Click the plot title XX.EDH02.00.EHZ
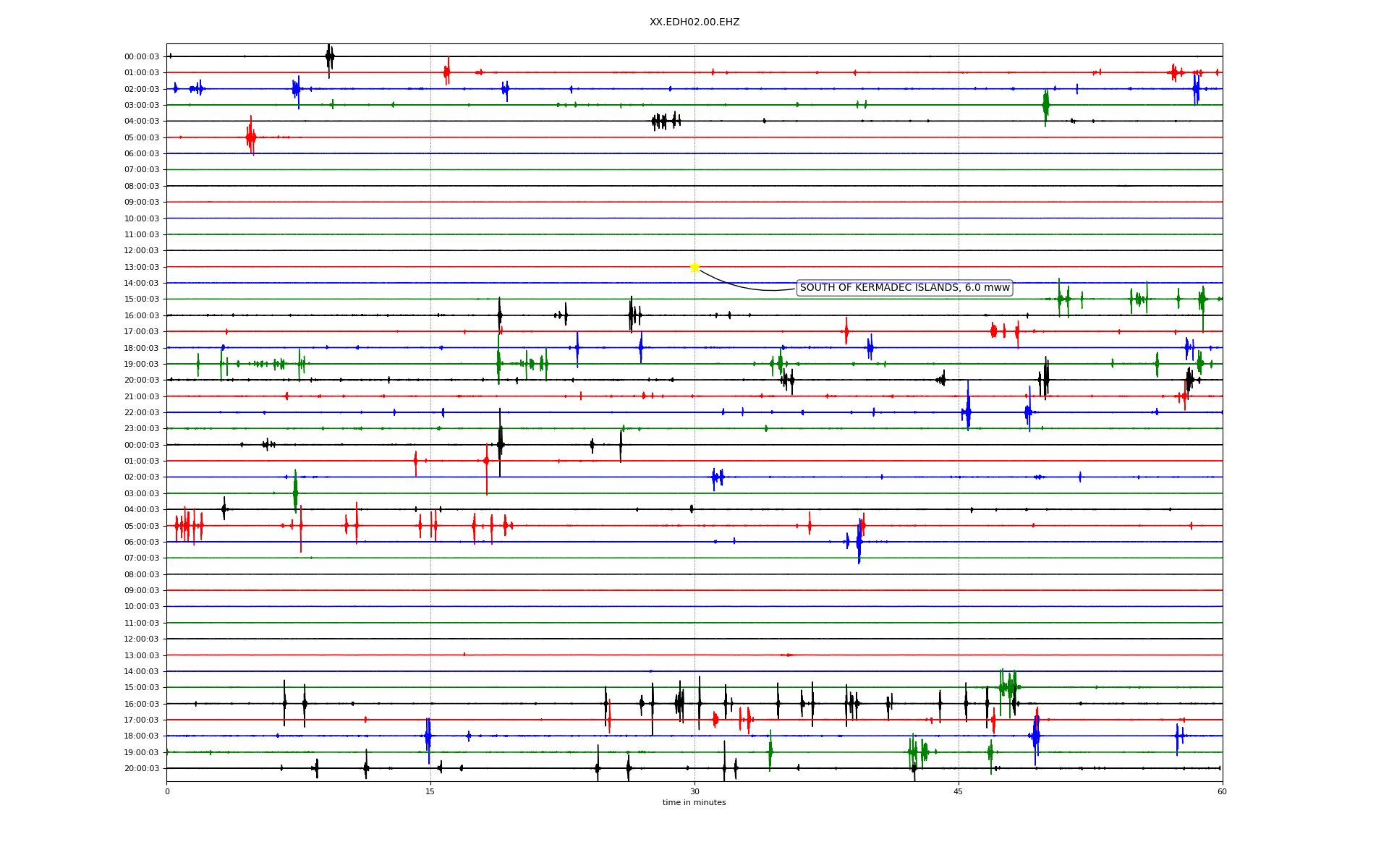 pos(694,22)
